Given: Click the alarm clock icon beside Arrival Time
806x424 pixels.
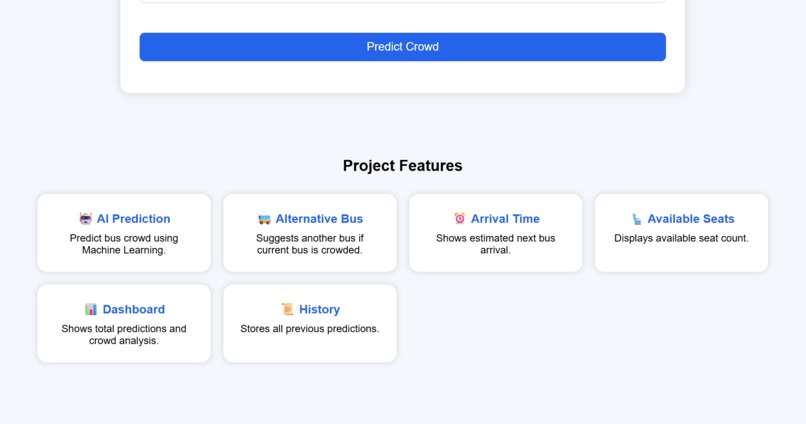Looking at the screenshot, I should coord(460,218).
